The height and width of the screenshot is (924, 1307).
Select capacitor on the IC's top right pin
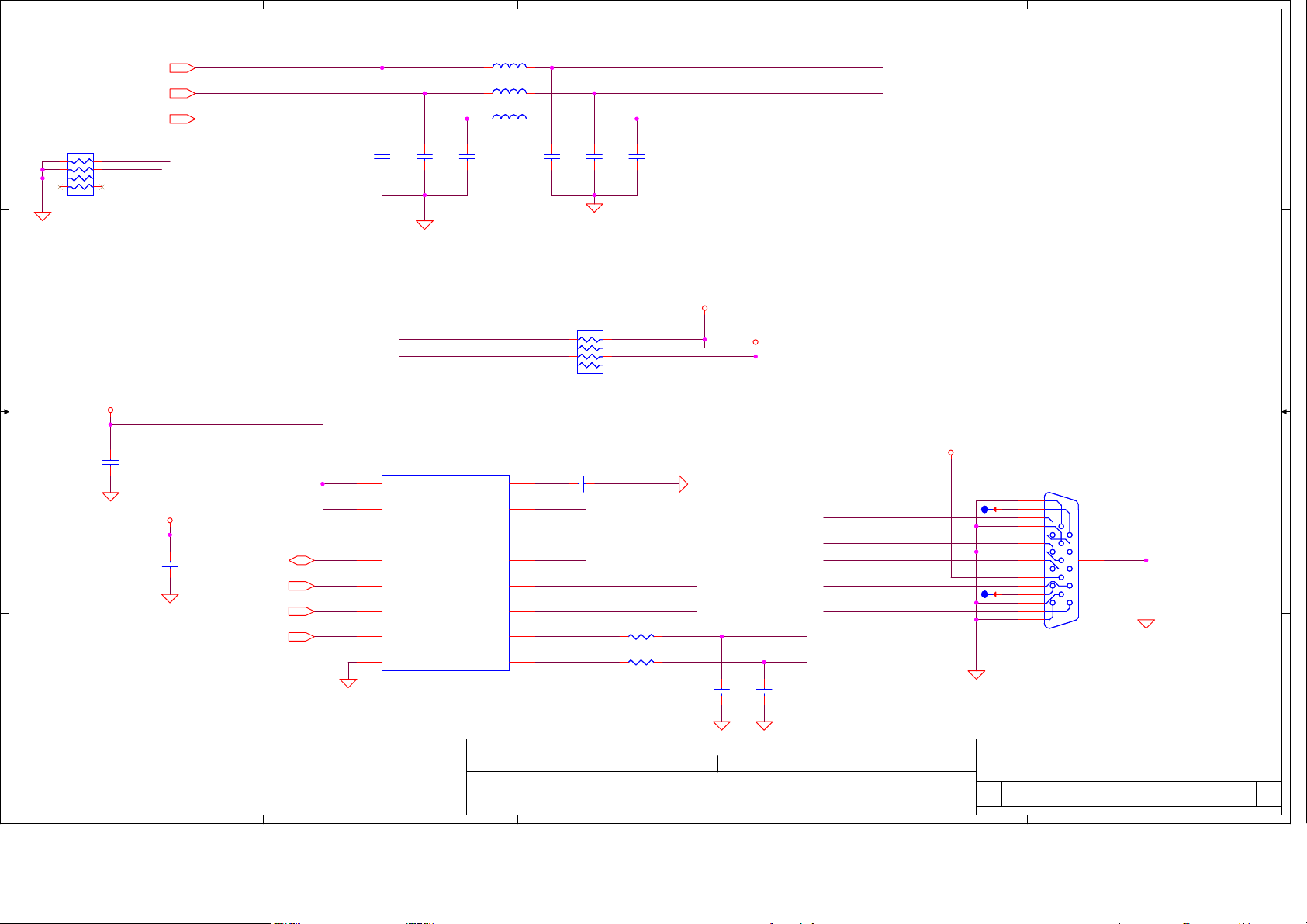coord(581,484)
